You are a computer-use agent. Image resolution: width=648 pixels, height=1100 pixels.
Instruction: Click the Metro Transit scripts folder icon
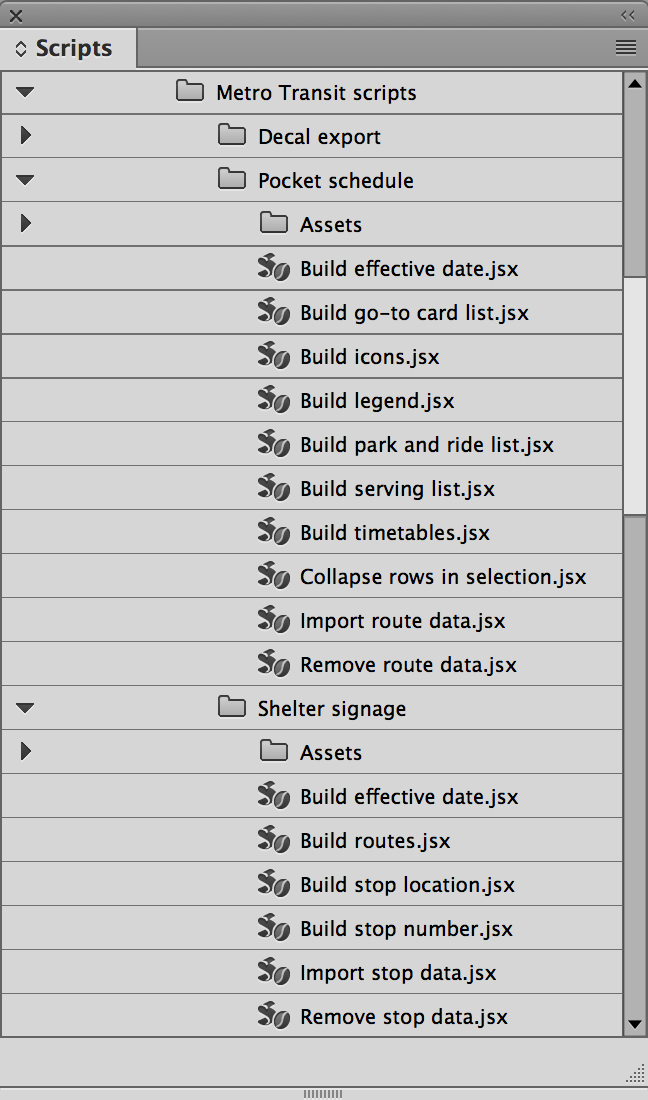click(190, 92)
